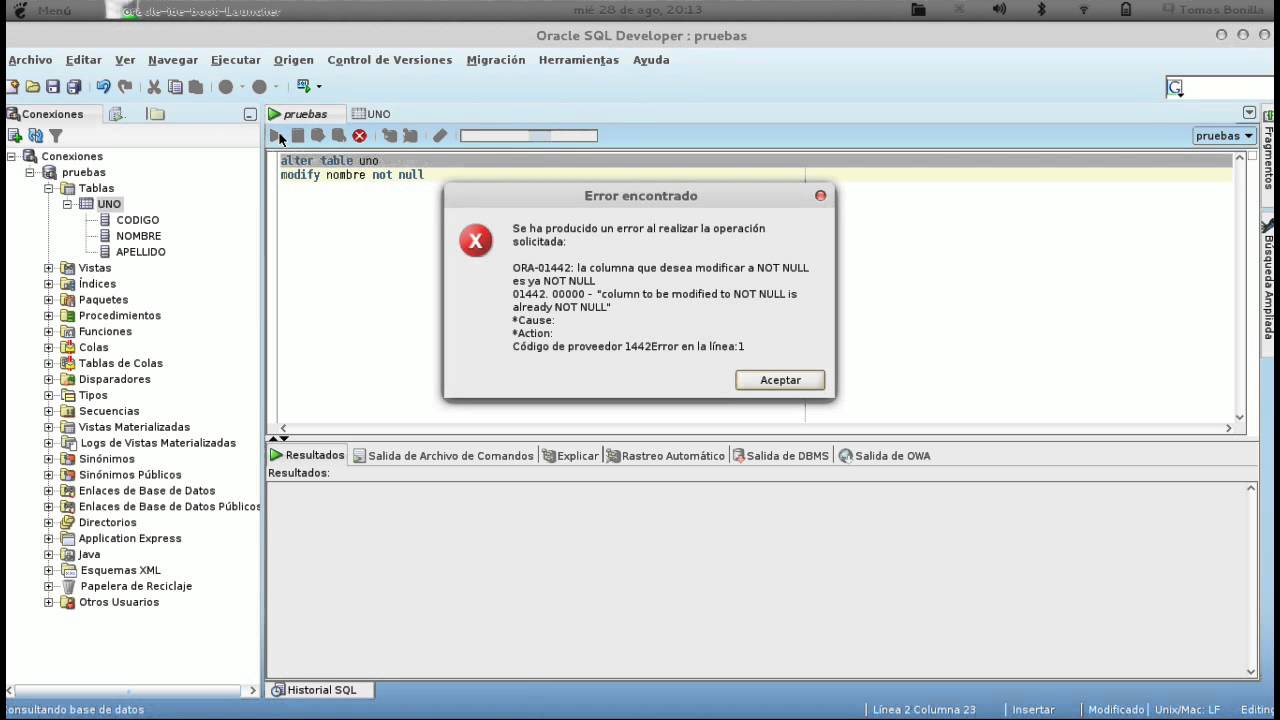
Task: Select Papelera de Reciclaje in the tree
Action: tap(136, 586)
